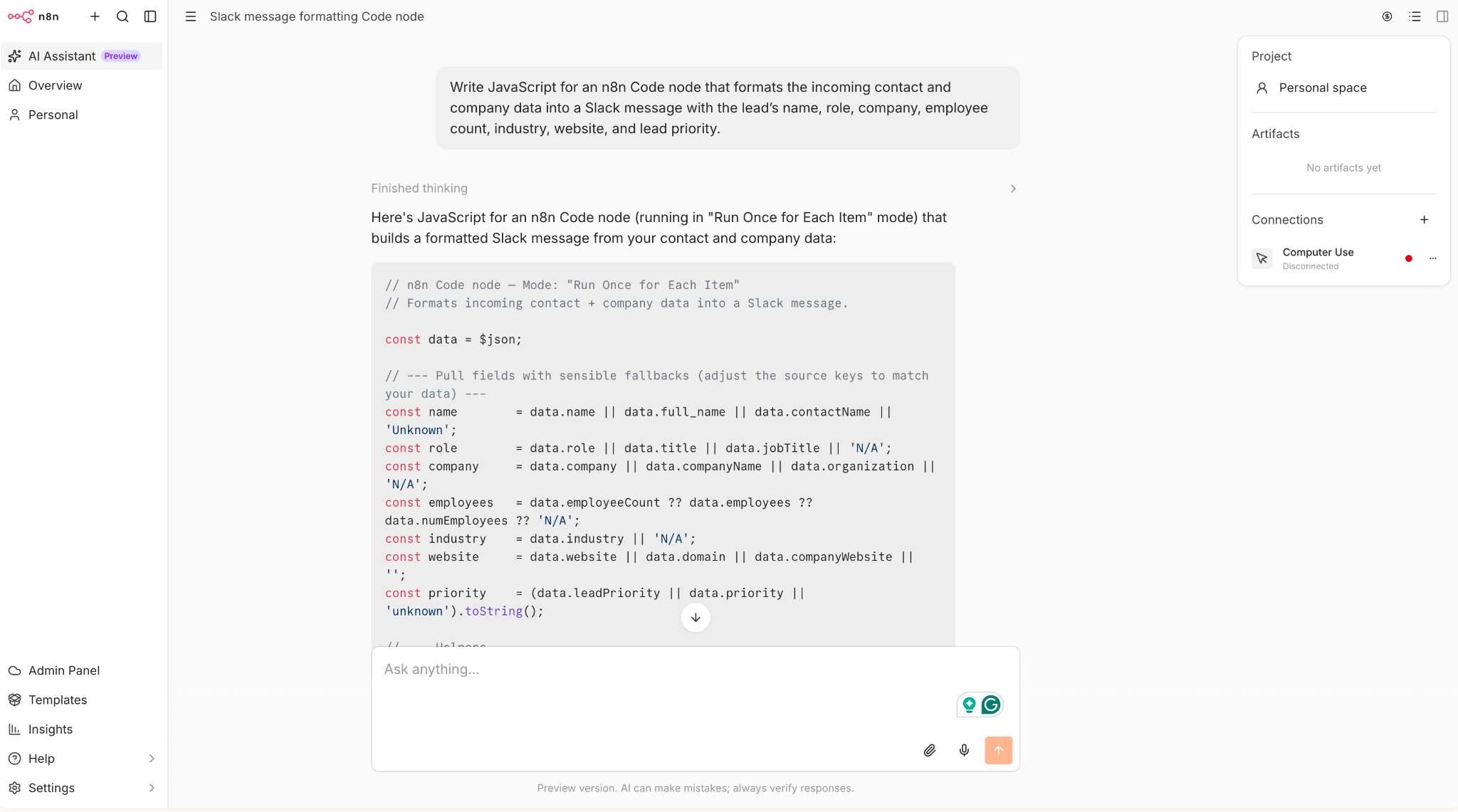The width and height of the screenshot is (1458, 812).
Task: Start a new chat with plus icon
Action: (x=95, y=16)
